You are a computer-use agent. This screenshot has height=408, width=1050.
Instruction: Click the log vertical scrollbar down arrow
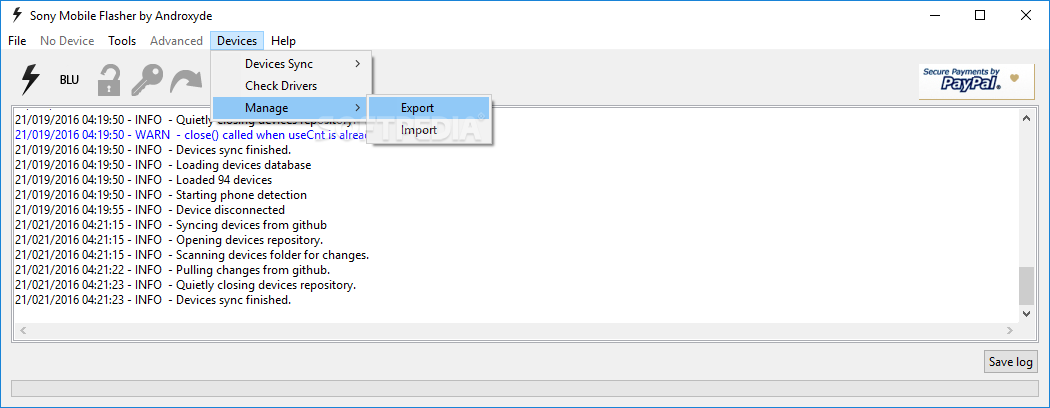point(1027,314)
